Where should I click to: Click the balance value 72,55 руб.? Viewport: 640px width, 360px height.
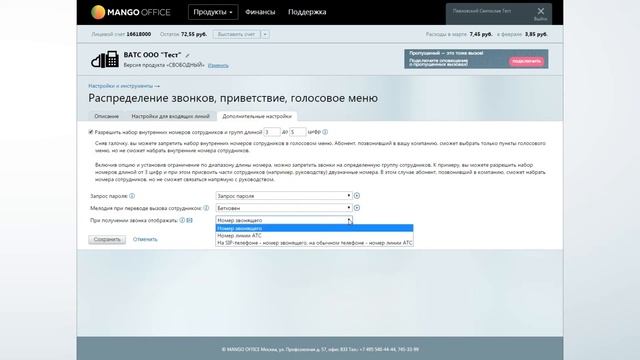pos(194,34)
